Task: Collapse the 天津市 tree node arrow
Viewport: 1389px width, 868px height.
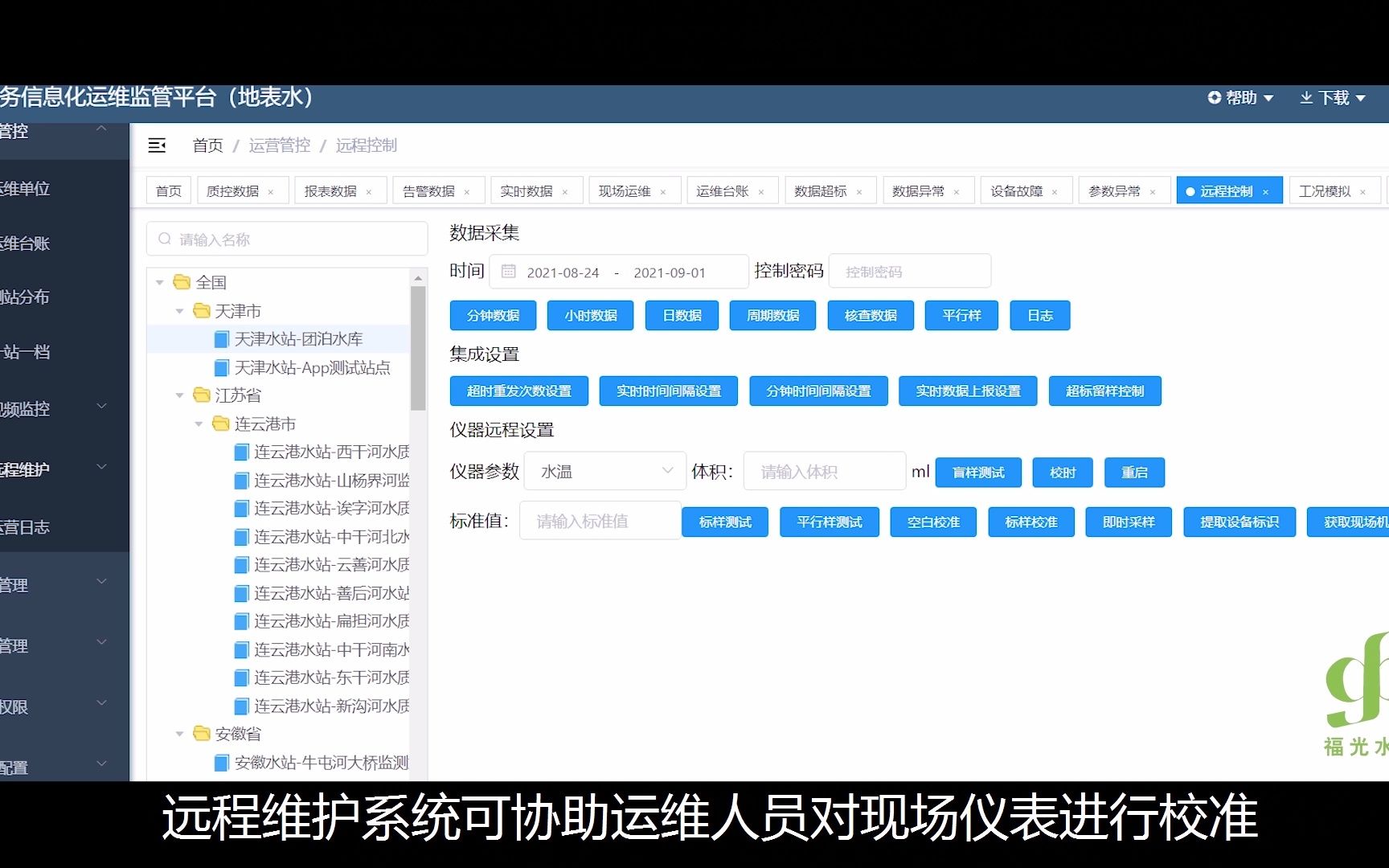Action: pos(178,311)
